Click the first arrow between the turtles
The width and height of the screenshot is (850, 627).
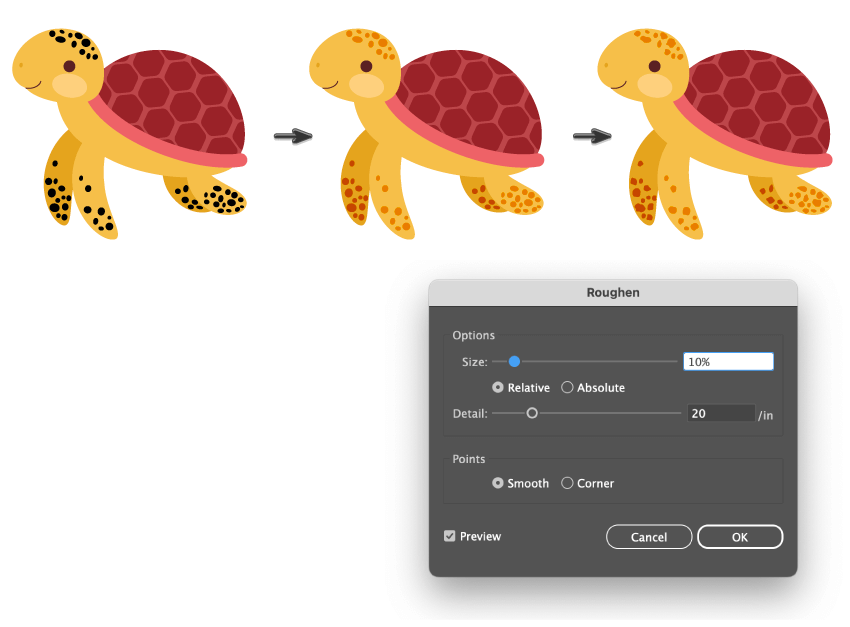293,137
